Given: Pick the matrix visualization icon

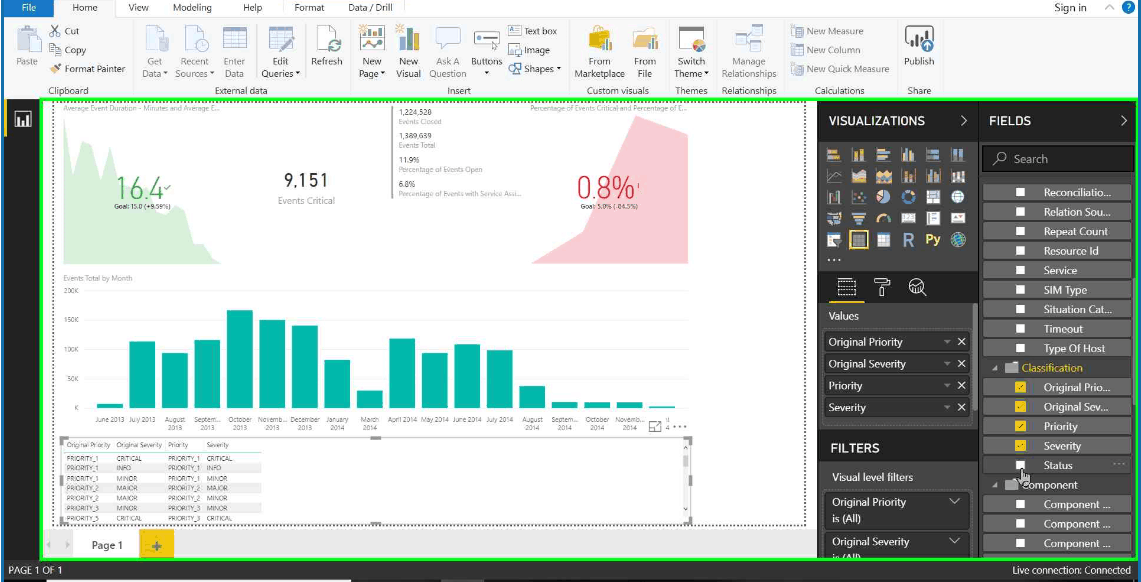Looking at the screenshot, I should click(x=883, y=239).
